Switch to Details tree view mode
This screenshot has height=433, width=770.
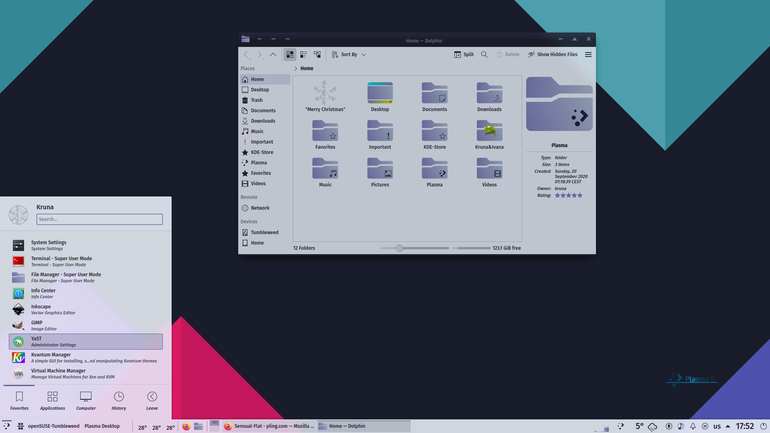tap(317, 54)
